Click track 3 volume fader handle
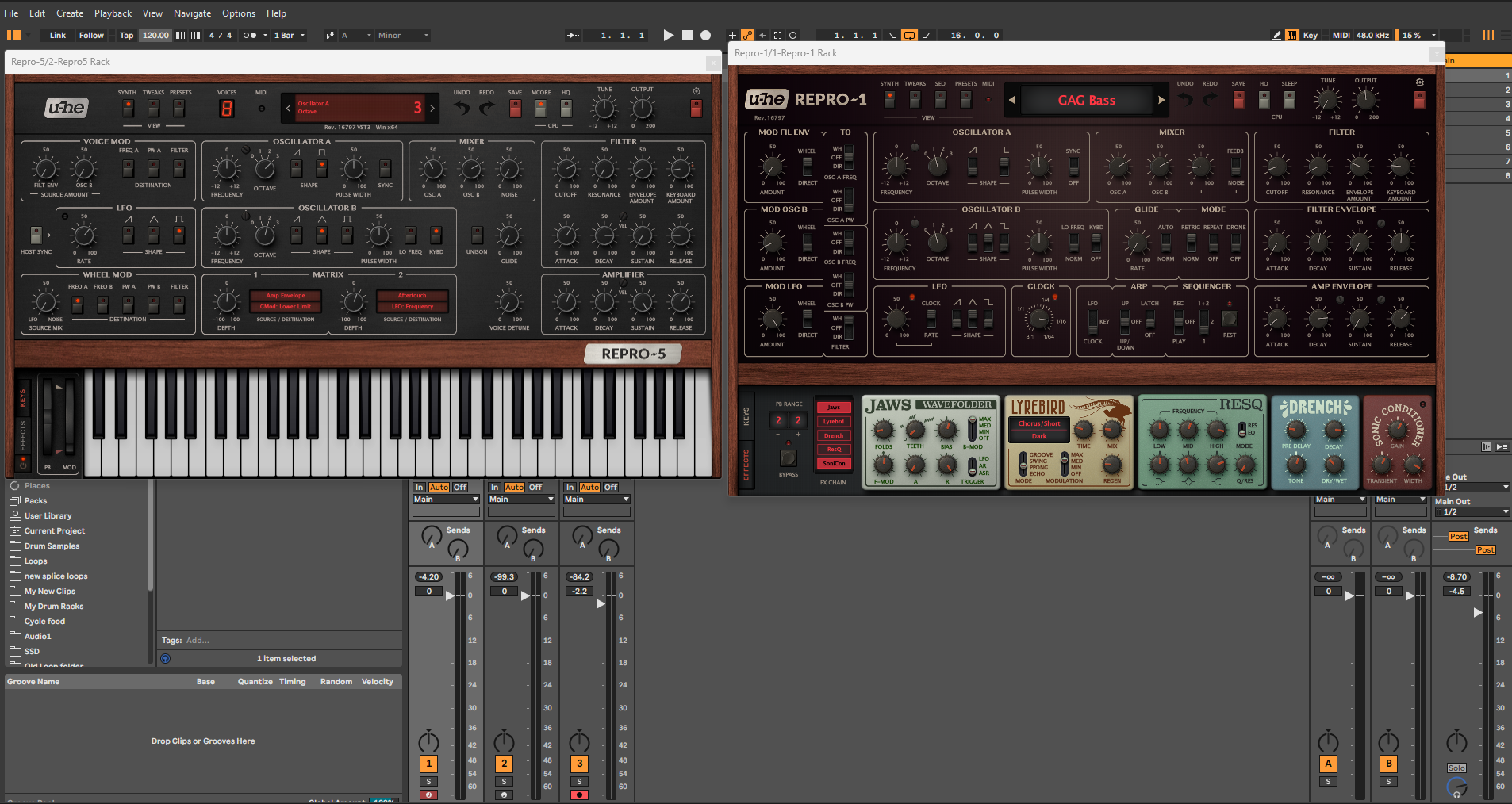The image size is (1512, 804). pyautogui.click(x=601, y=603)
